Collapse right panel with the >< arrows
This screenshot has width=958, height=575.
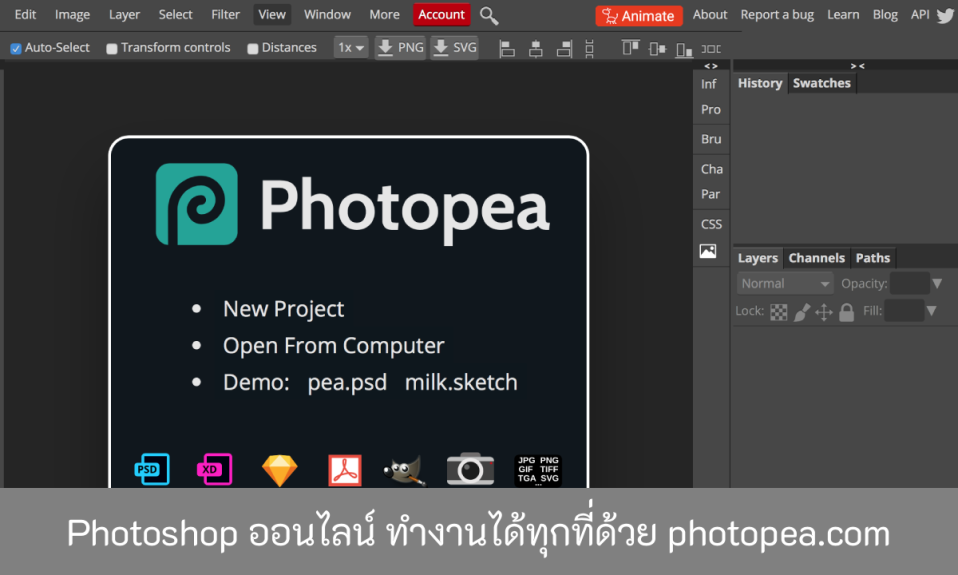(x=857, y=65)
